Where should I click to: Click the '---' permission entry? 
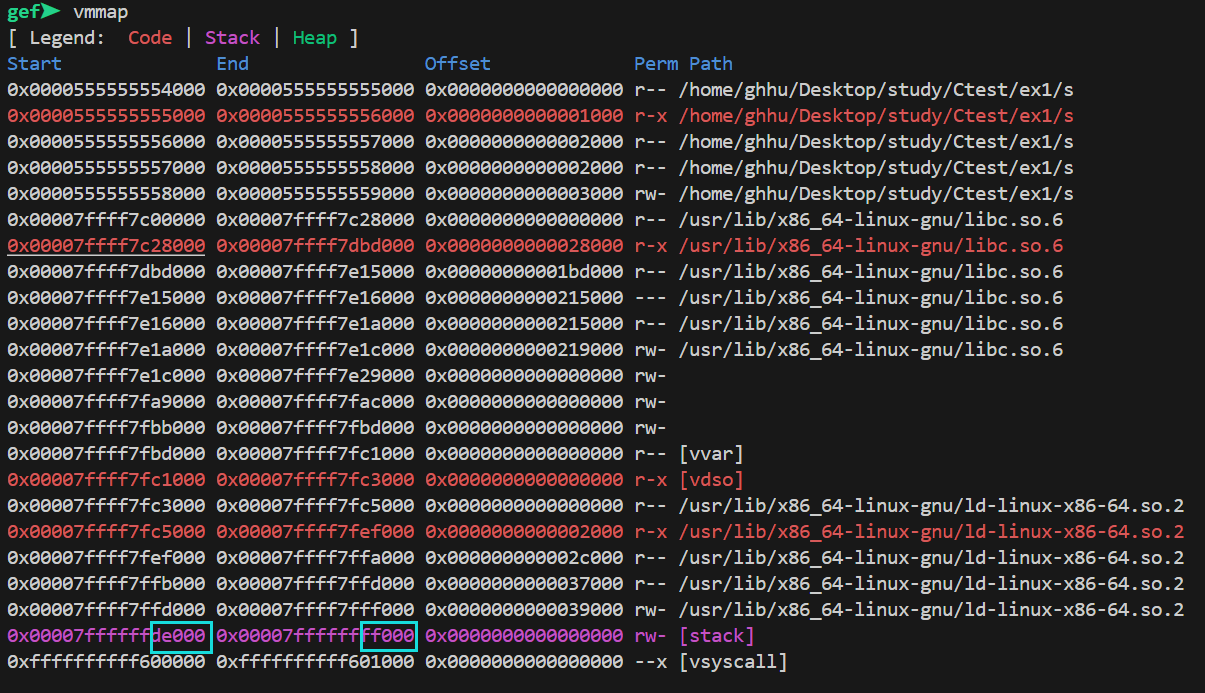point(651,298)
